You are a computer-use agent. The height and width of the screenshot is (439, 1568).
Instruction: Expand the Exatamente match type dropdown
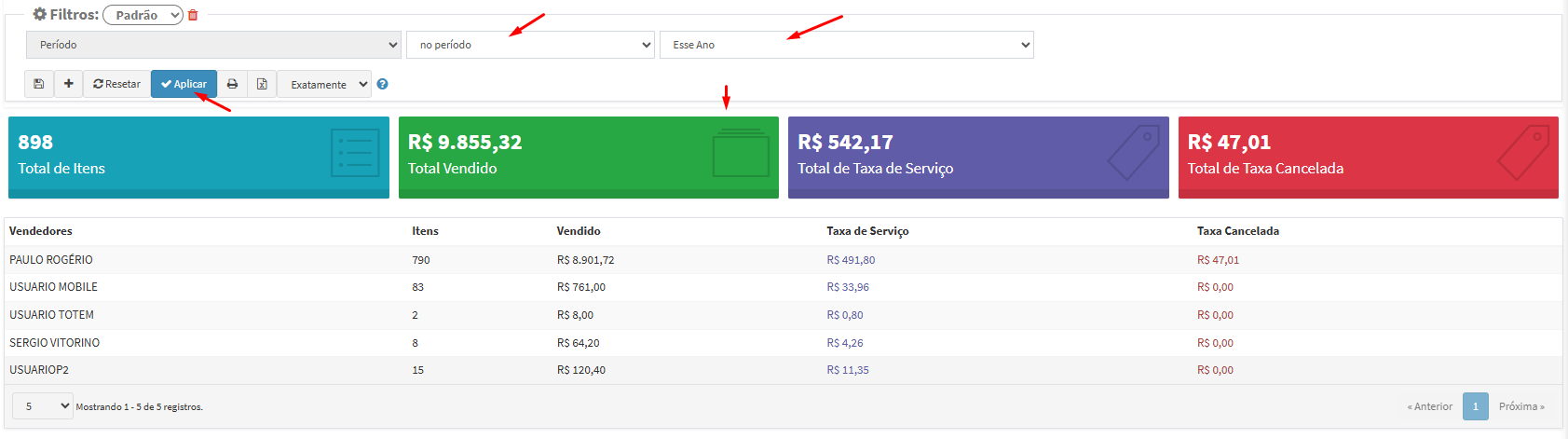(323, 84)
